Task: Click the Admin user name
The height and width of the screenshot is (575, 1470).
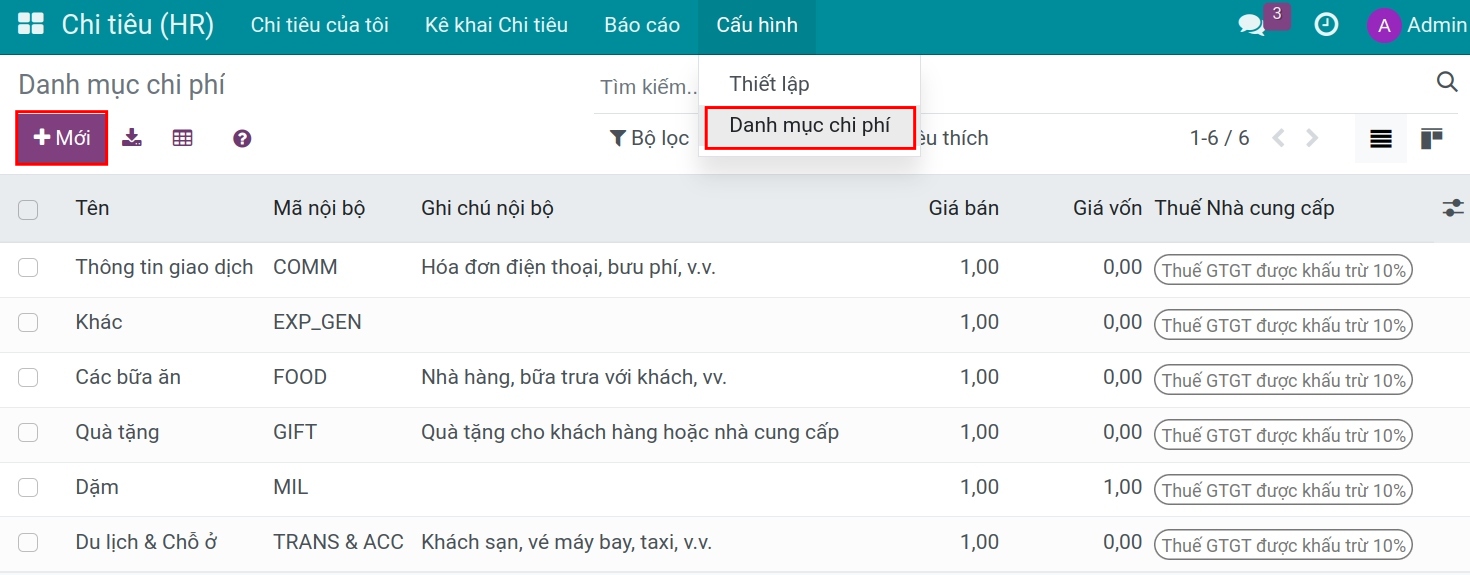Action: [x=1437, y=25]
